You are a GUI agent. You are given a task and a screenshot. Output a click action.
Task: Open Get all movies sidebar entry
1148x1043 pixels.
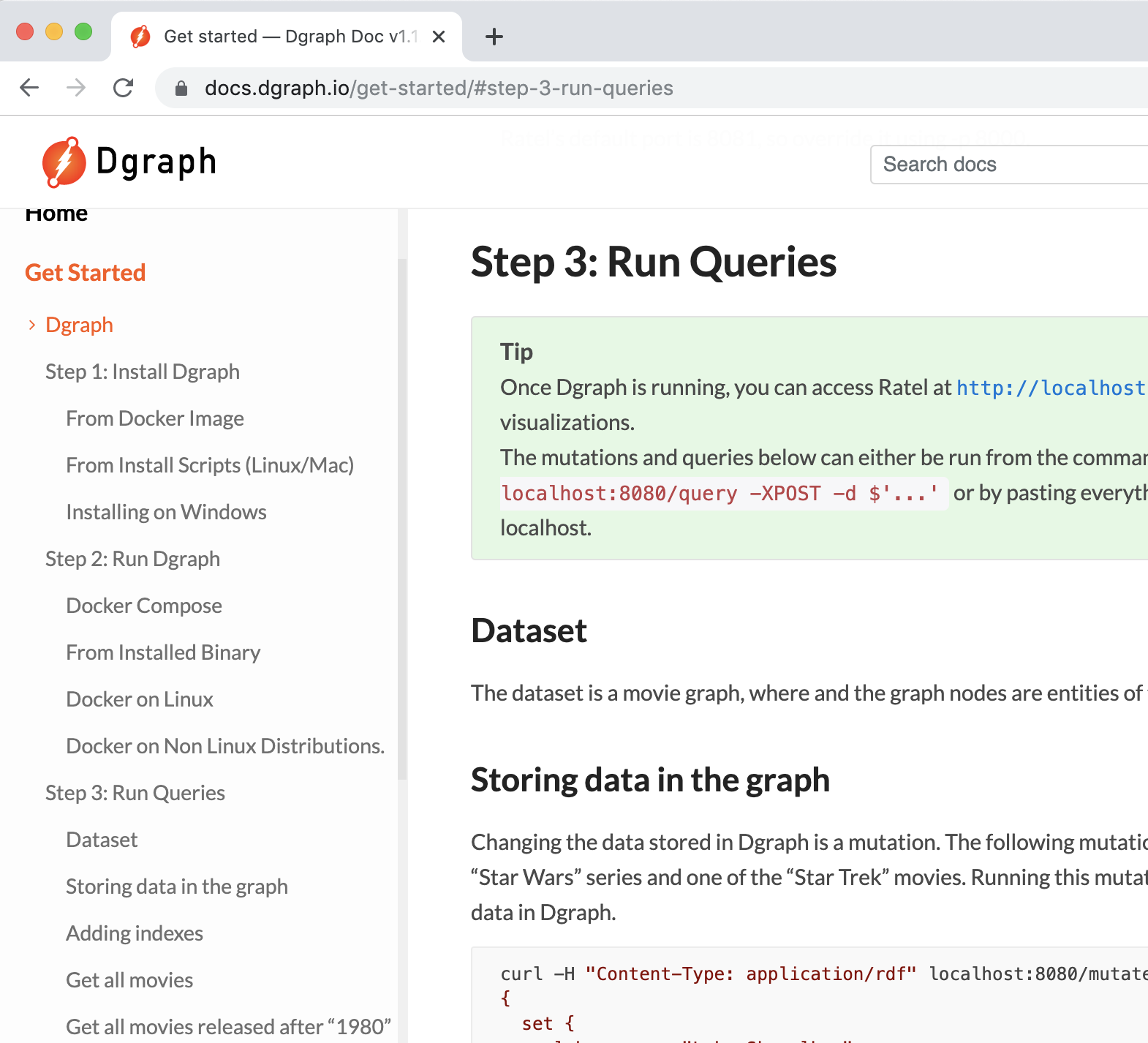pos(129,980)
